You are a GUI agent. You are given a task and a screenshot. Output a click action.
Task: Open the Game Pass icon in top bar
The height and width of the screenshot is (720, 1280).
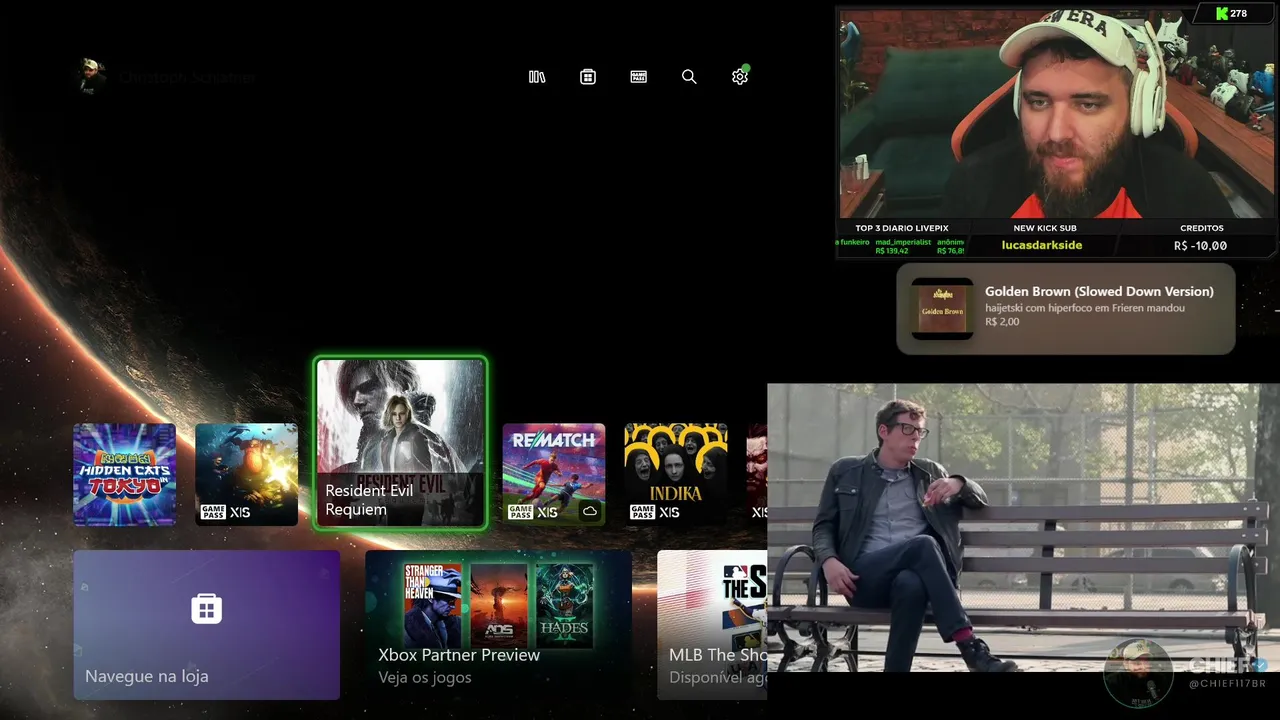(x=639, y=77)
